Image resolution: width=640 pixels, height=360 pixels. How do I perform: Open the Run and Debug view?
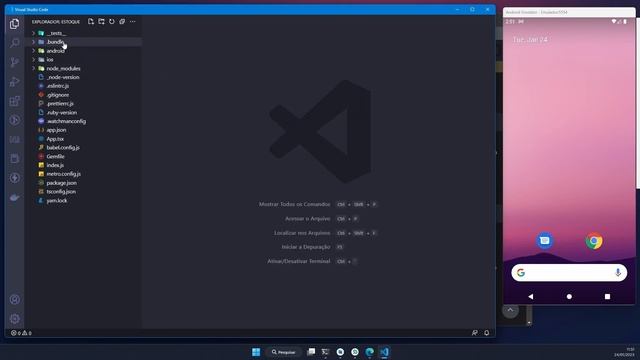(x=15, y=82)
